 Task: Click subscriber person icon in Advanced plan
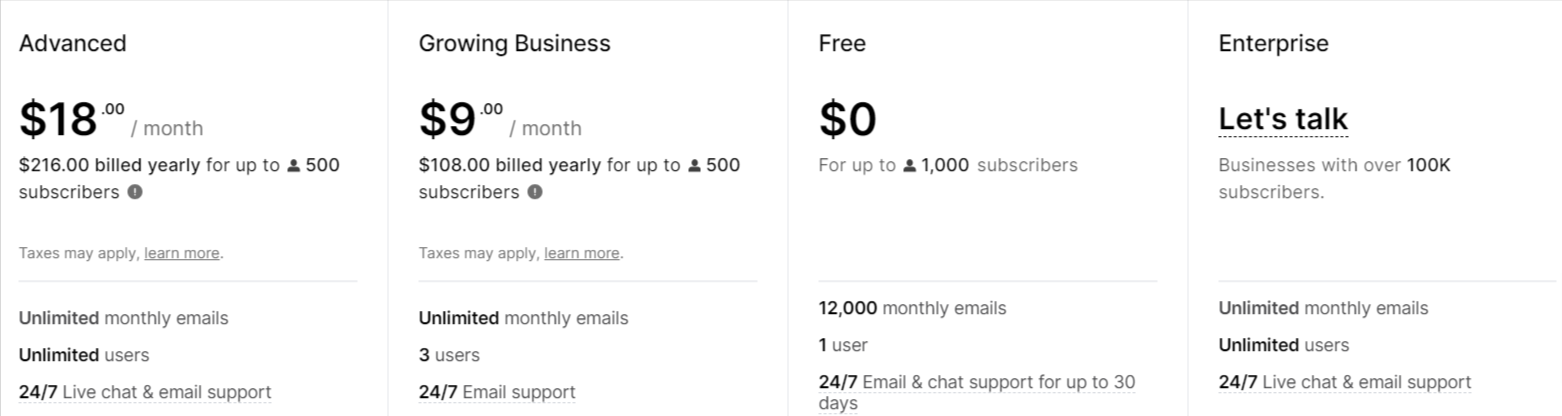(294, 166)
